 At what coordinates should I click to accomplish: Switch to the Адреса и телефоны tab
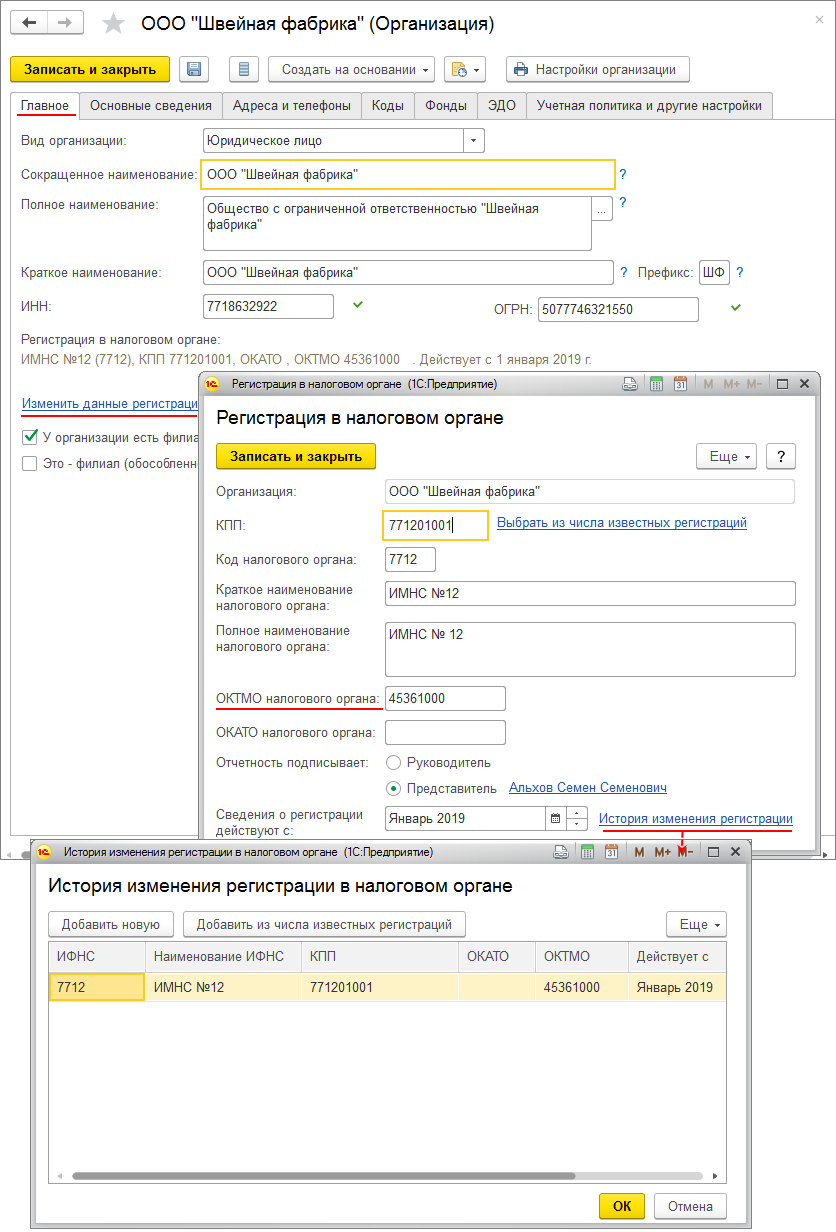(291, 106)
